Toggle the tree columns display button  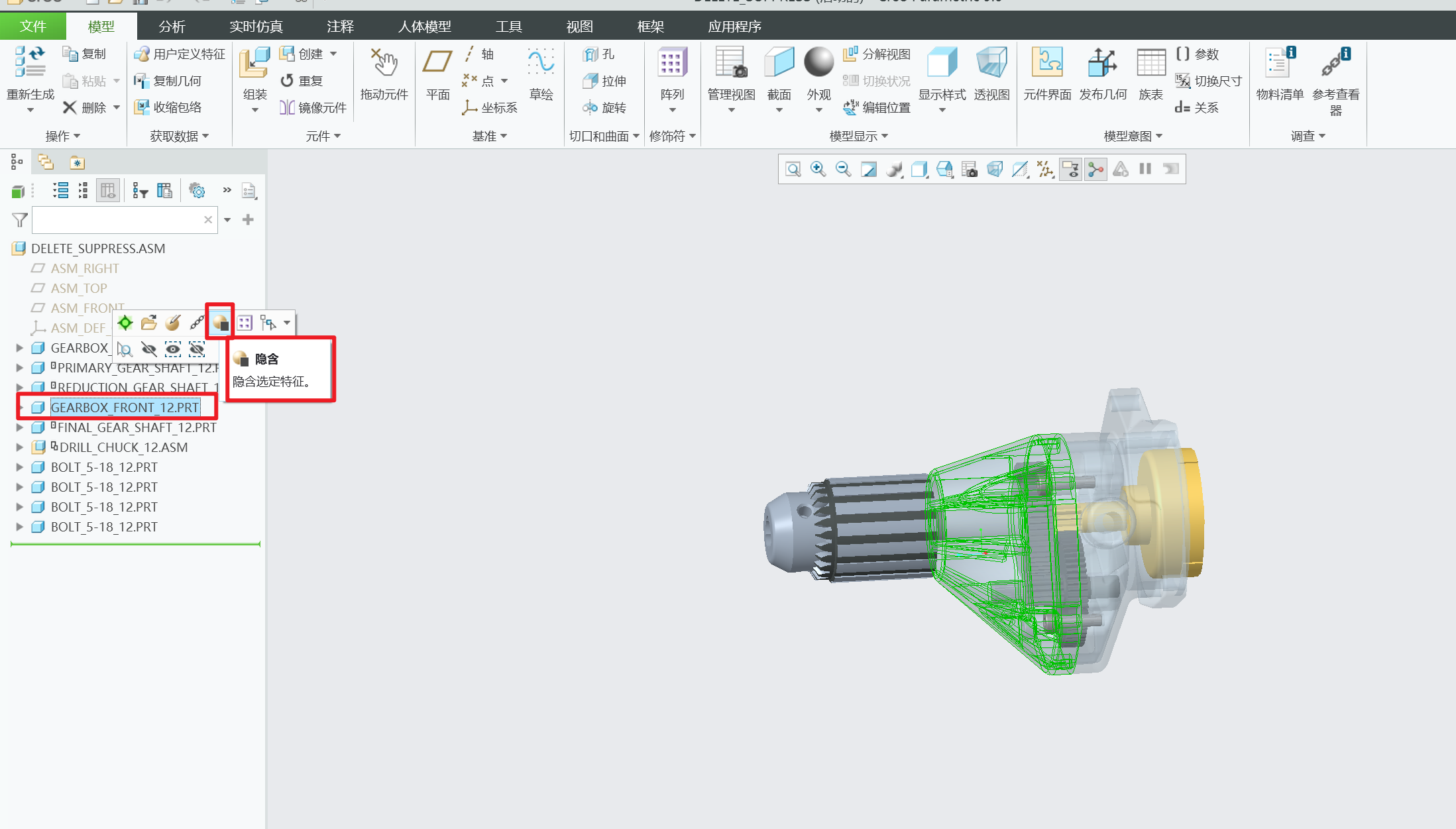coord(107,191)
